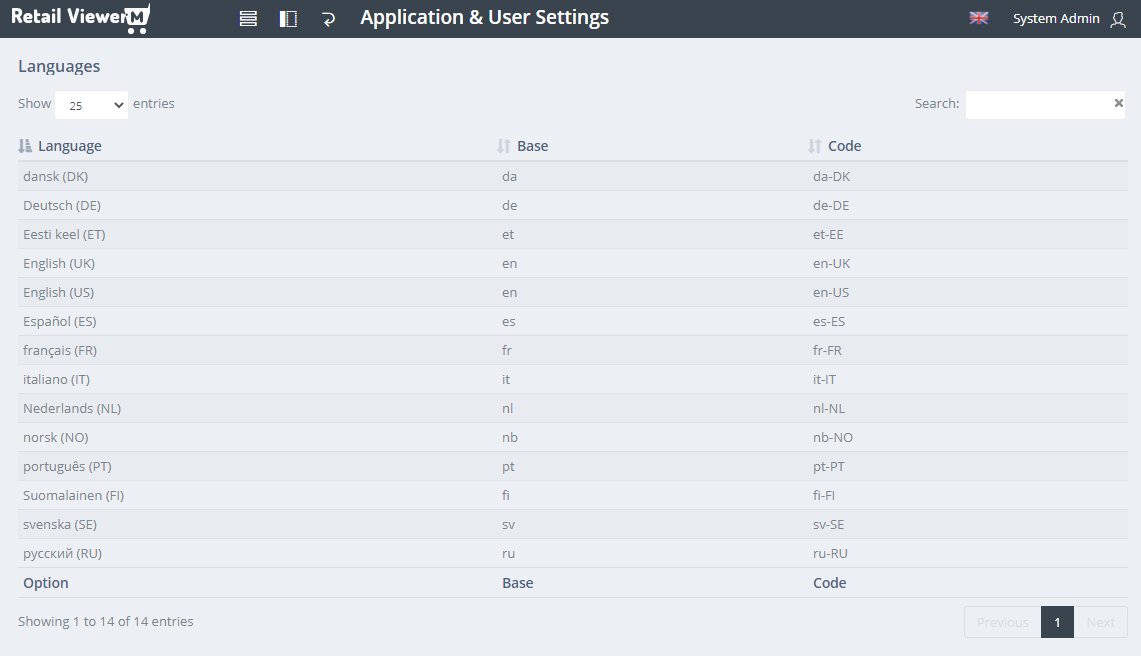The width and height of the screenshot is (1141, 656).
Task: Click the nl-NL code cell
Action: coord(829,408)
